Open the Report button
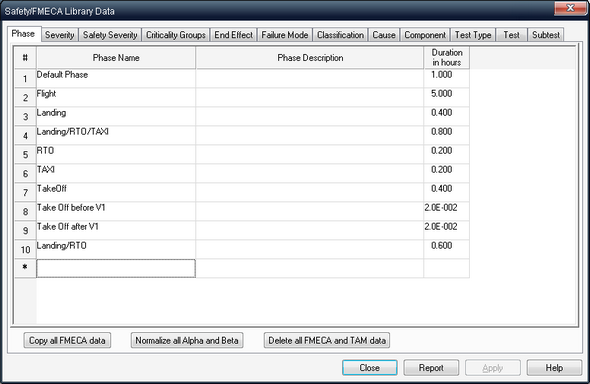Image resolution: width=590 pixels, height=384 pixels. click(x=431, y=367)
